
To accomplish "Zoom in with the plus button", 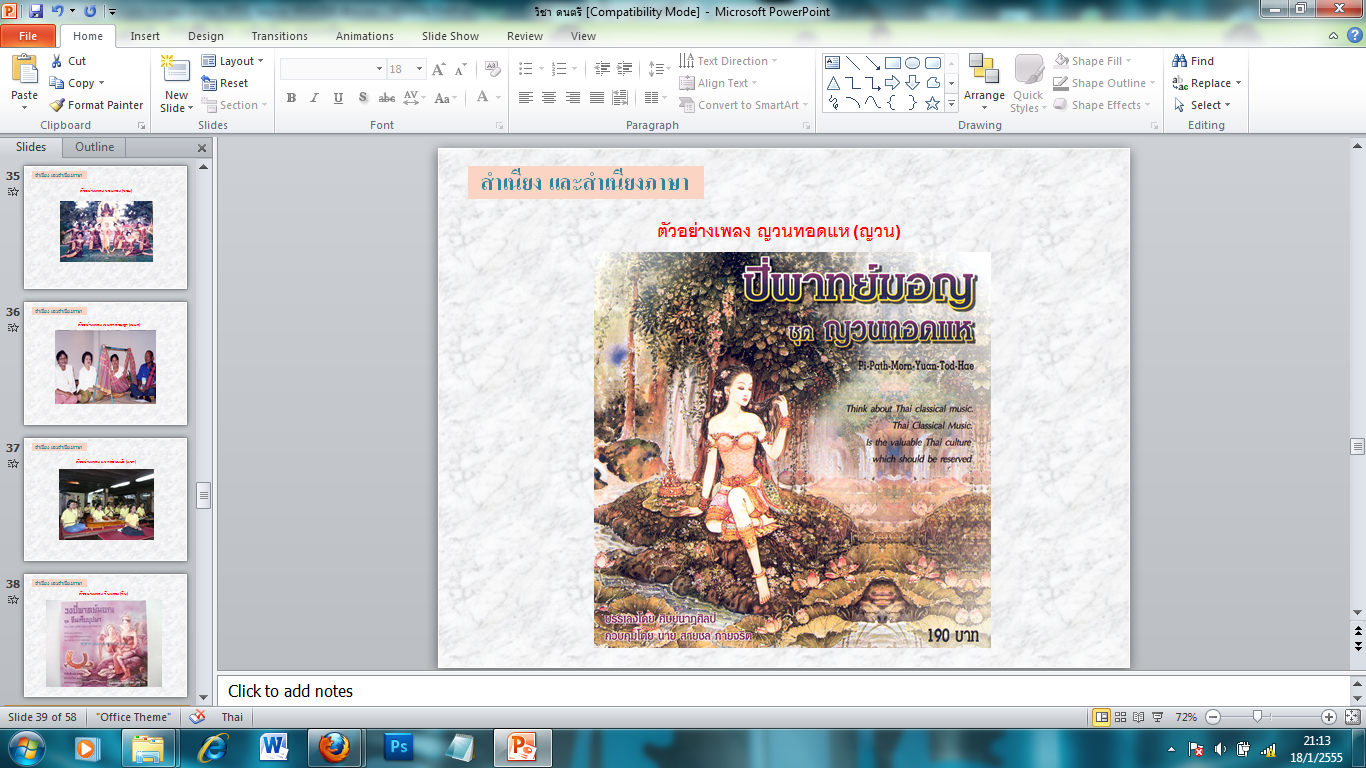I will pyautogui.click(x=1329, y=717).
